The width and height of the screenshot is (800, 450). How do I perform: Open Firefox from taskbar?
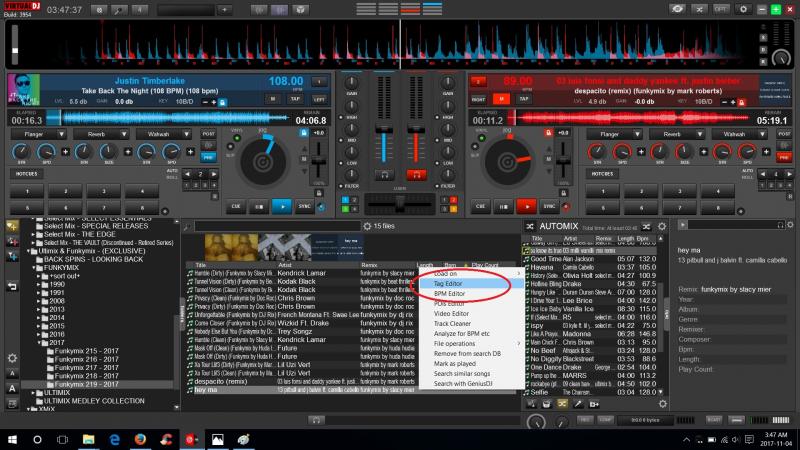tap(140, 439)
